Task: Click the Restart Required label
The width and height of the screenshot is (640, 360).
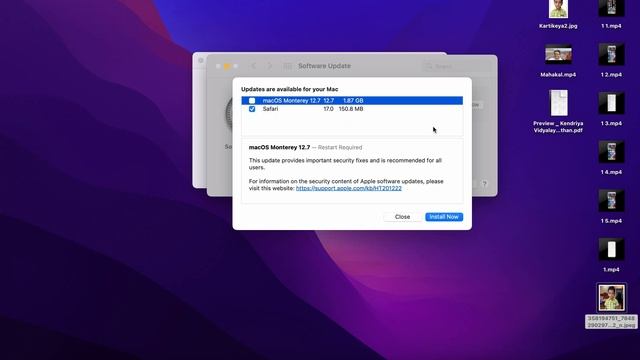Action: pos(340,147)
